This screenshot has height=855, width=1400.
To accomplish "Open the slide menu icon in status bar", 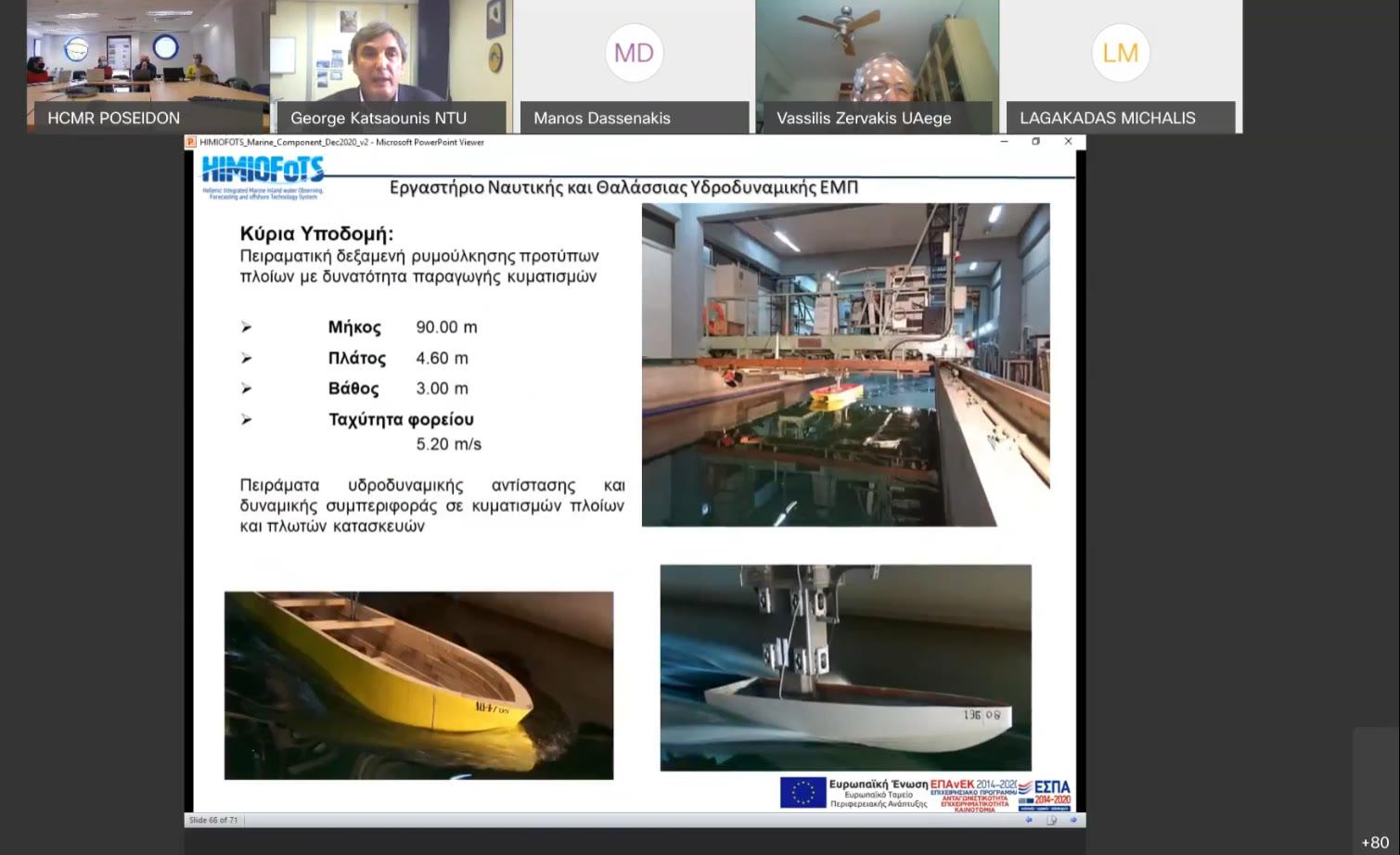I will click(1051, 820).
